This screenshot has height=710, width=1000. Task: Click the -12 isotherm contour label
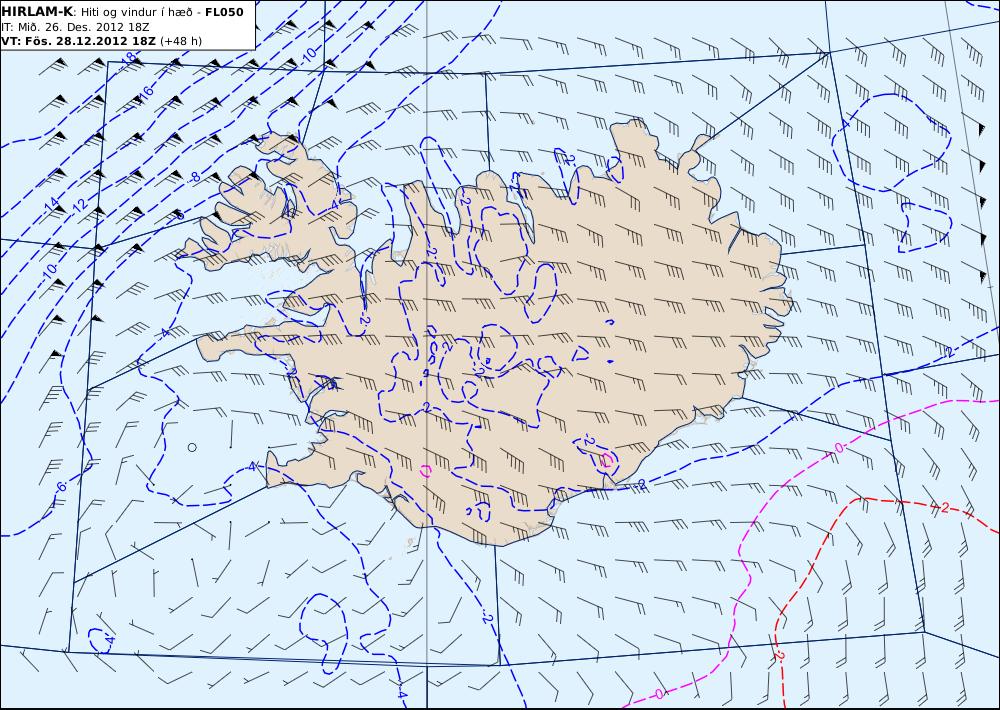click(78, 205)
